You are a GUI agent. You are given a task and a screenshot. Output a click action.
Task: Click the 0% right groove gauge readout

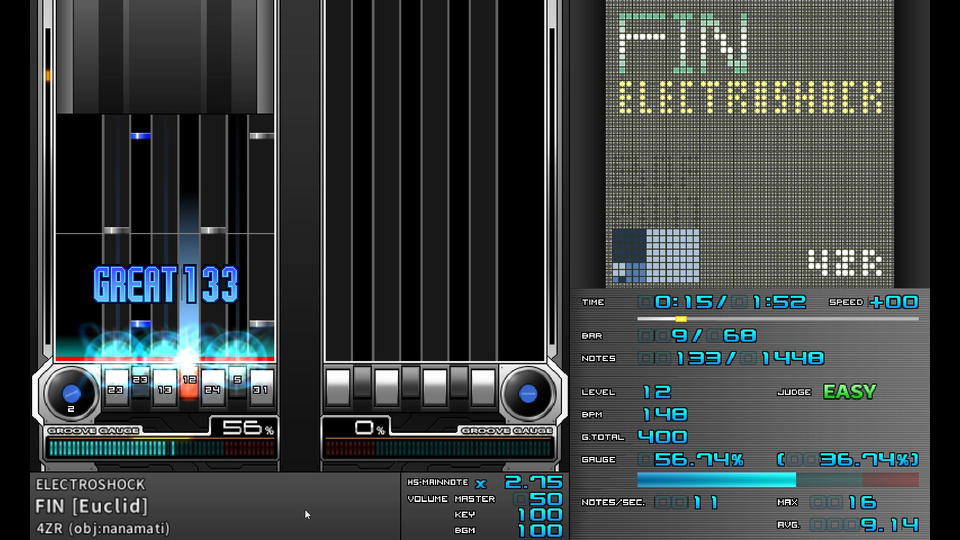[370, 428]
